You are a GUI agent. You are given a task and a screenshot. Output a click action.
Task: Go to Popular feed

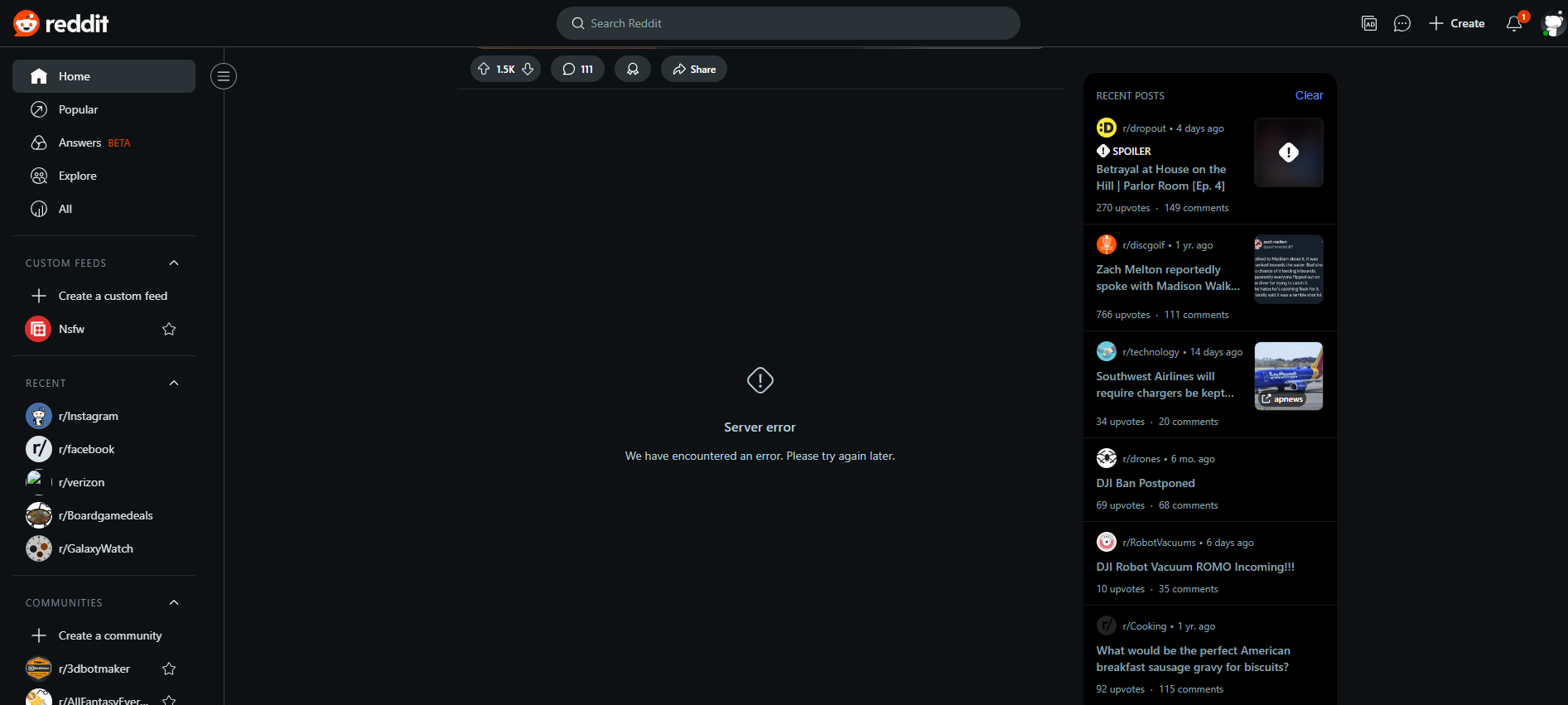click(x=78, y=109)
